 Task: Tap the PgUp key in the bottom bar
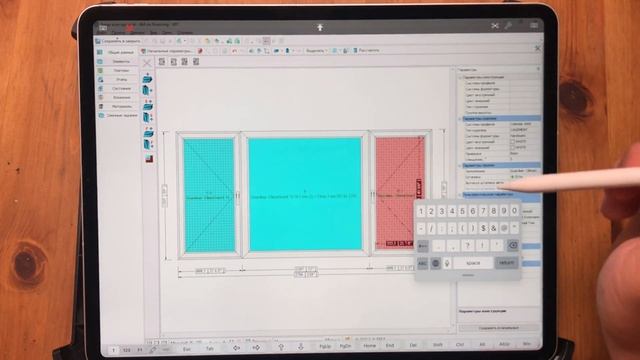[x=325, y=347]
